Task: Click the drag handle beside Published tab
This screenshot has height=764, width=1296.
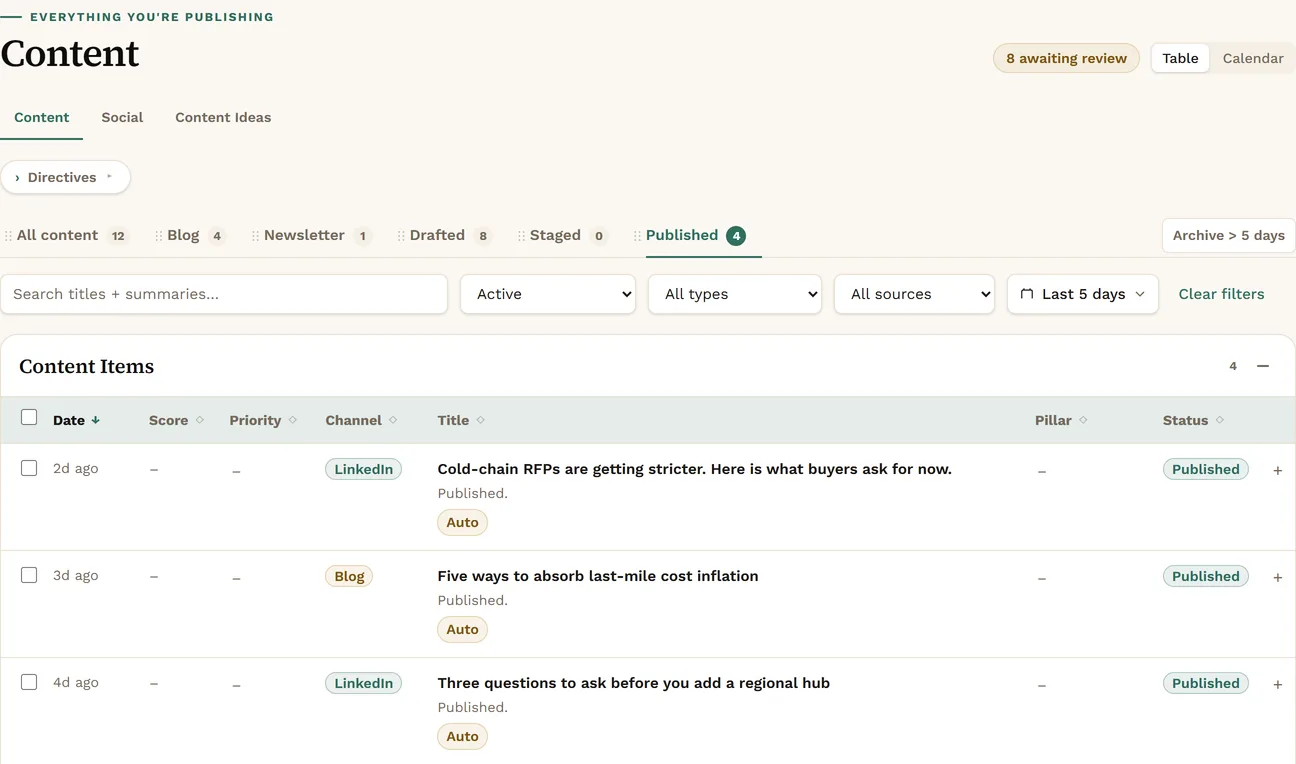Action: coord(638,236)
